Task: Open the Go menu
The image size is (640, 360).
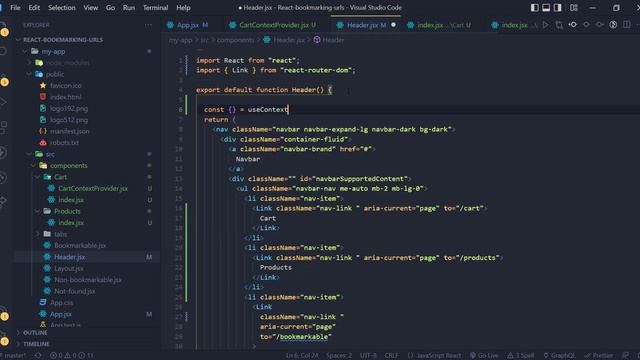Action: click(x=110, y=8)
